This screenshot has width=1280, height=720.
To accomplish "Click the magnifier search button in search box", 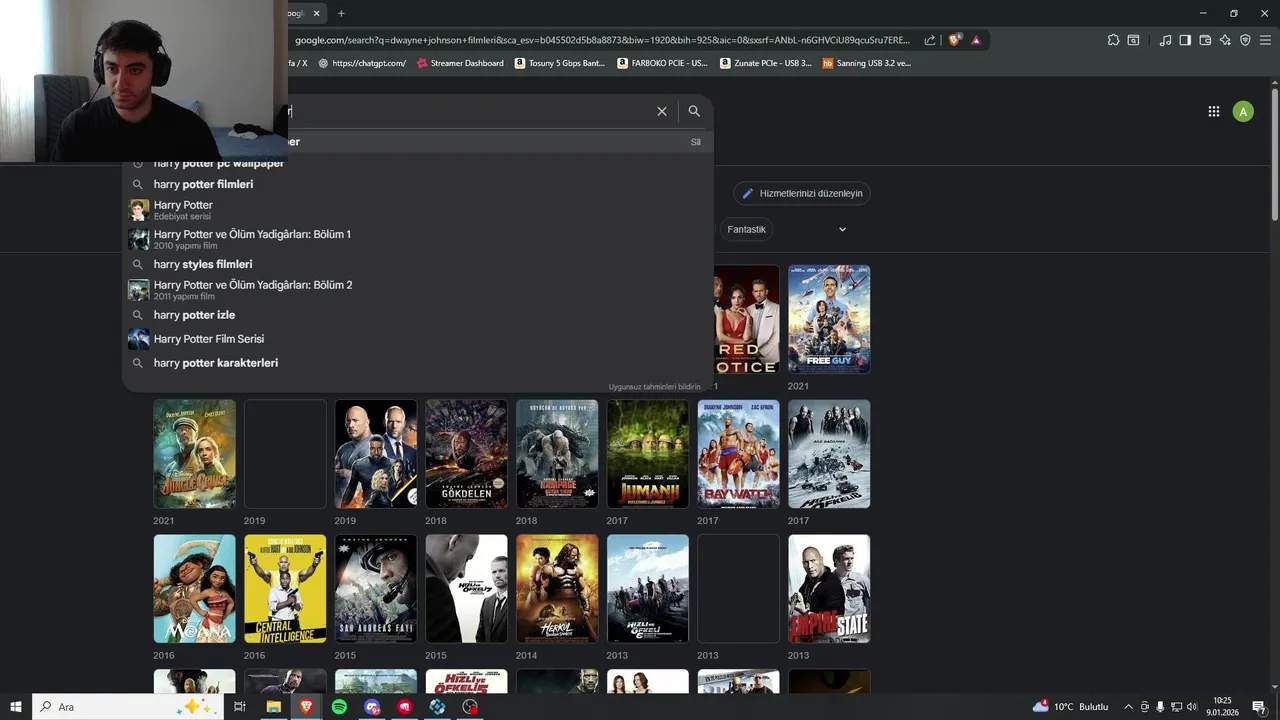I will tap(694, 111).
